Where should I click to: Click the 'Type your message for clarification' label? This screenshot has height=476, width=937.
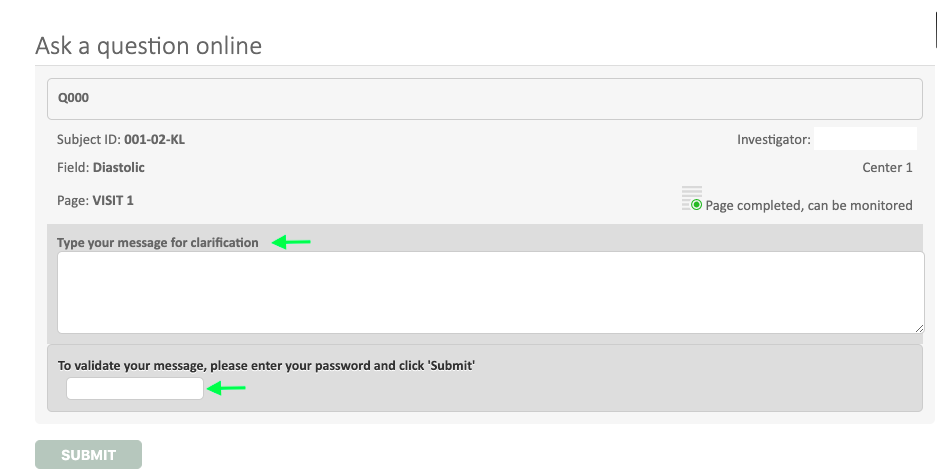(158, 243)
